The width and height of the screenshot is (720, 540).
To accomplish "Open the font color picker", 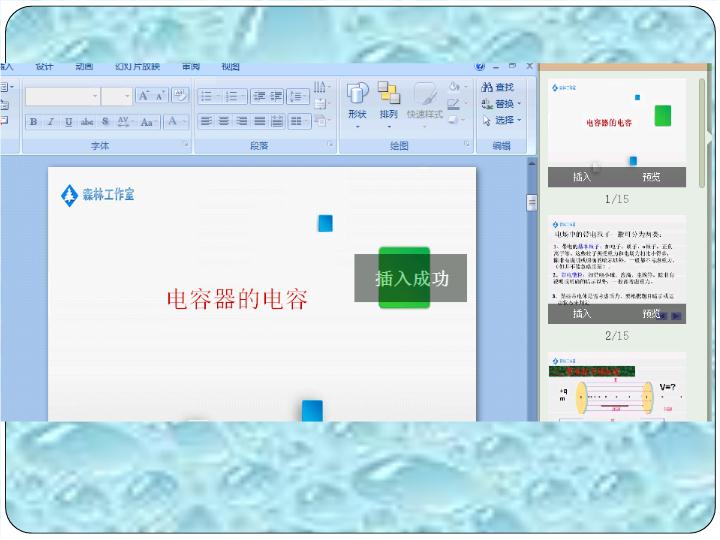I will click(x=176, y=122).
